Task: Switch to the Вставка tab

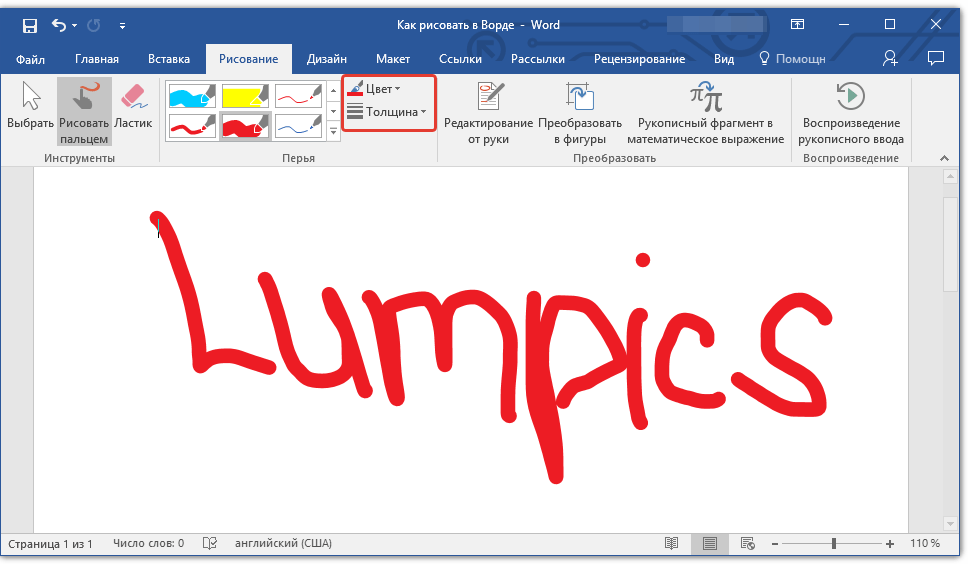Action: coord(168,59)
